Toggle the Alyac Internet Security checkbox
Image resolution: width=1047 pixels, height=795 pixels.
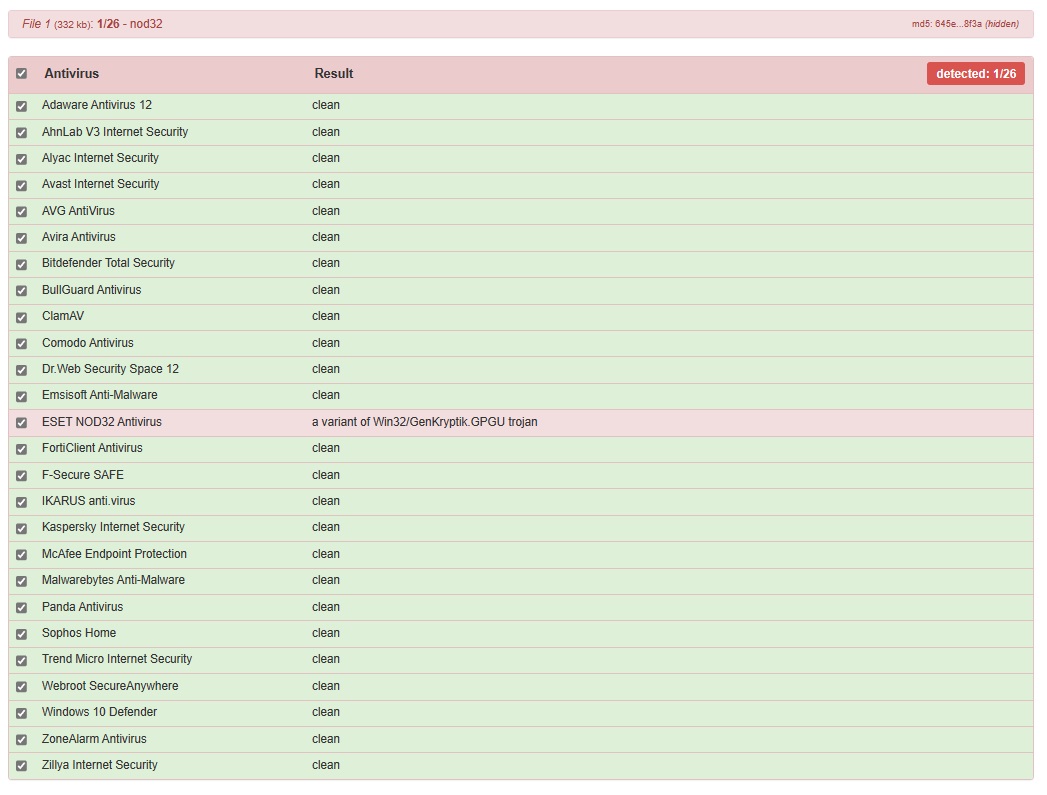(21, 159)
